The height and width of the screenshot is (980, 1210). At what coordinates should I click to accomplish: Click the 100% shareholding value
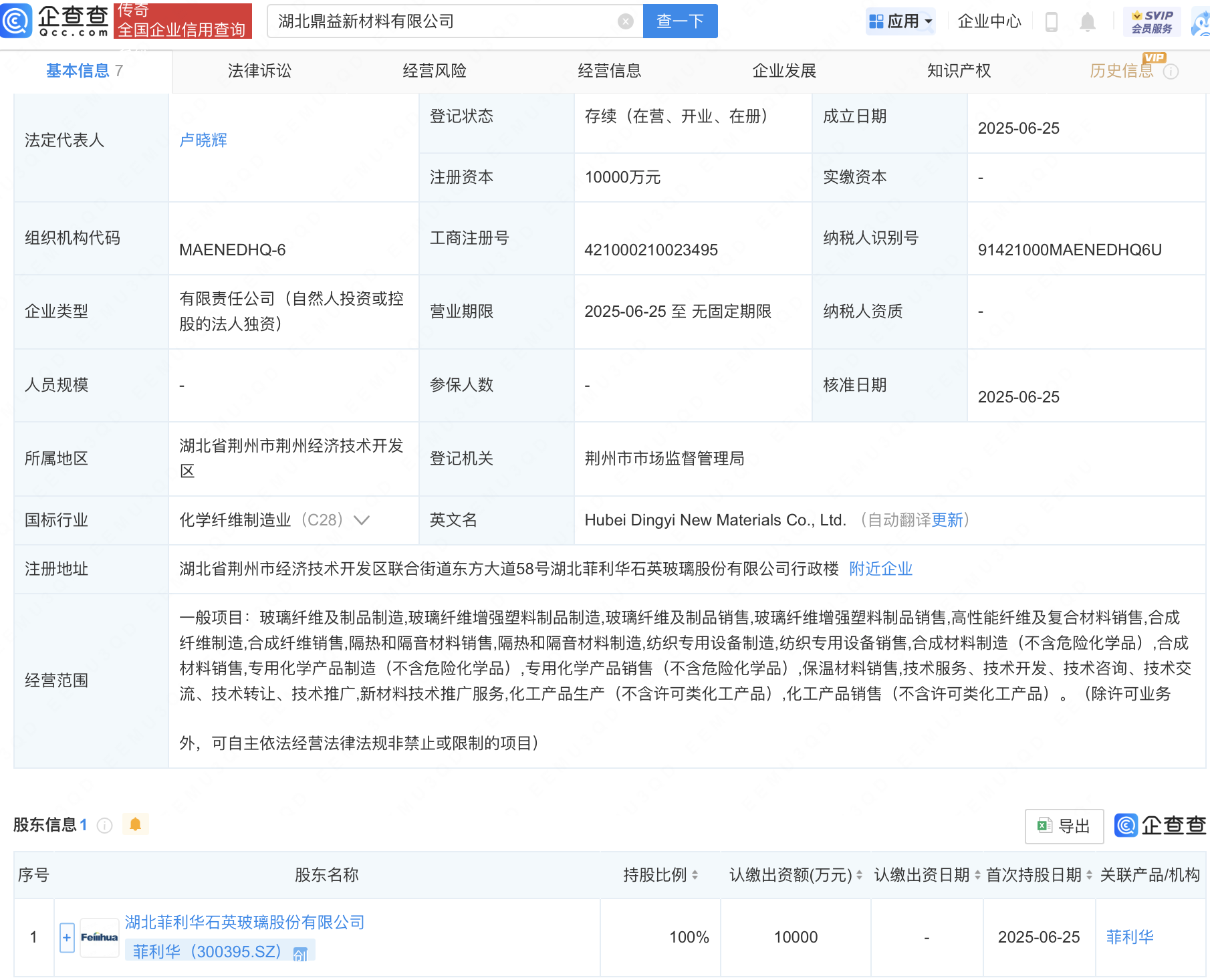[x=689, y=937]
